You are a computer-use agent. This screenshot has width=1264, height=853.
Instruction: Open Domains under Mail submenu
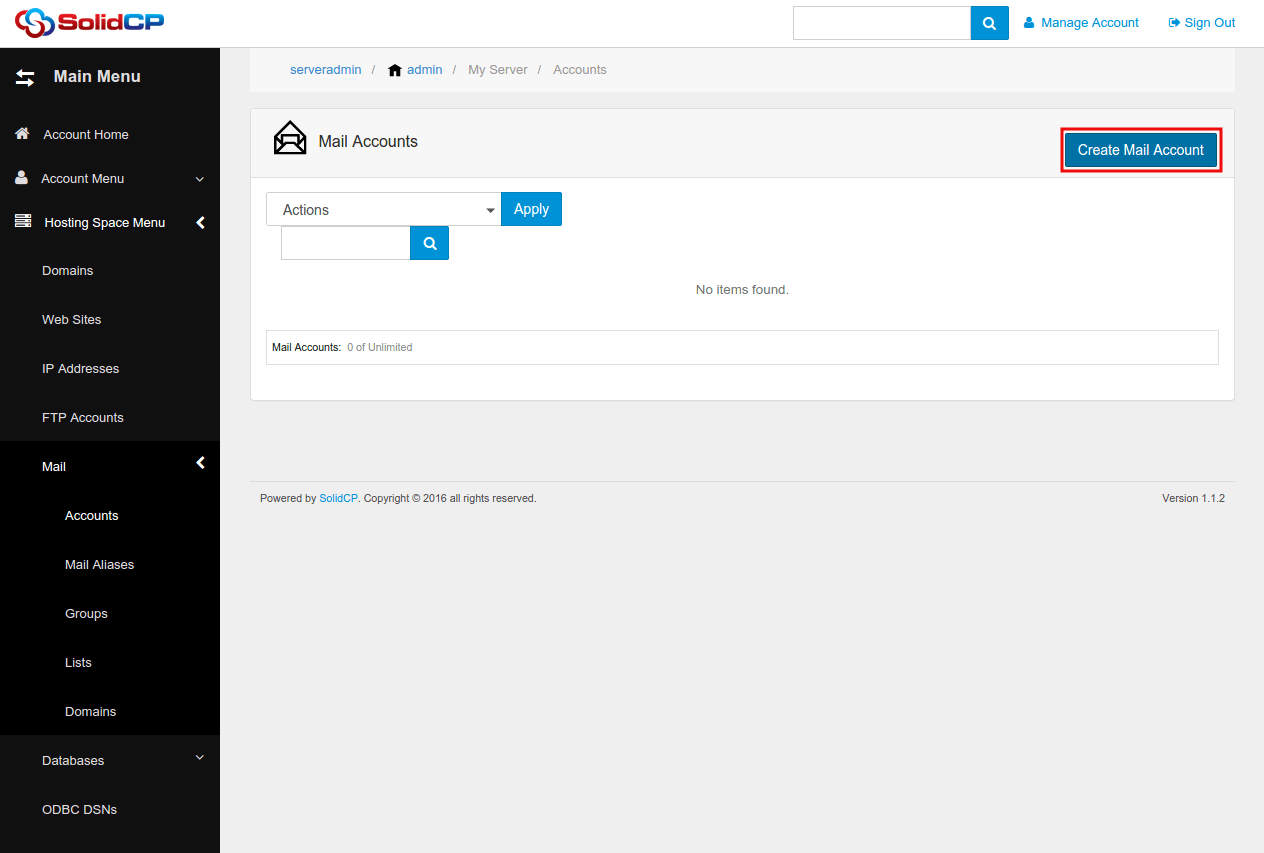coord(91,712)
